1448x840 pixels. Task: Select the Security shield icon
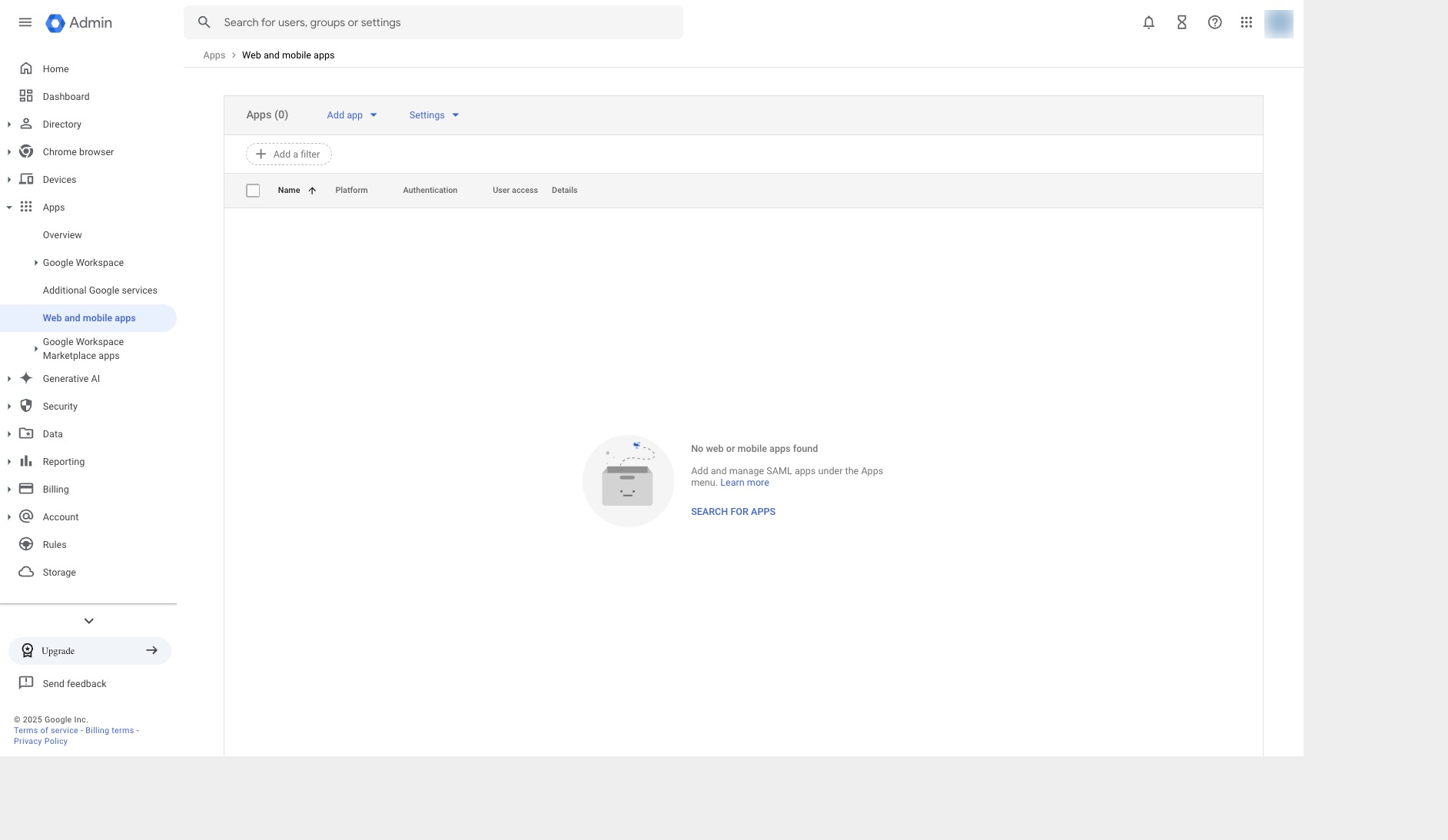(x=26, y=406)
